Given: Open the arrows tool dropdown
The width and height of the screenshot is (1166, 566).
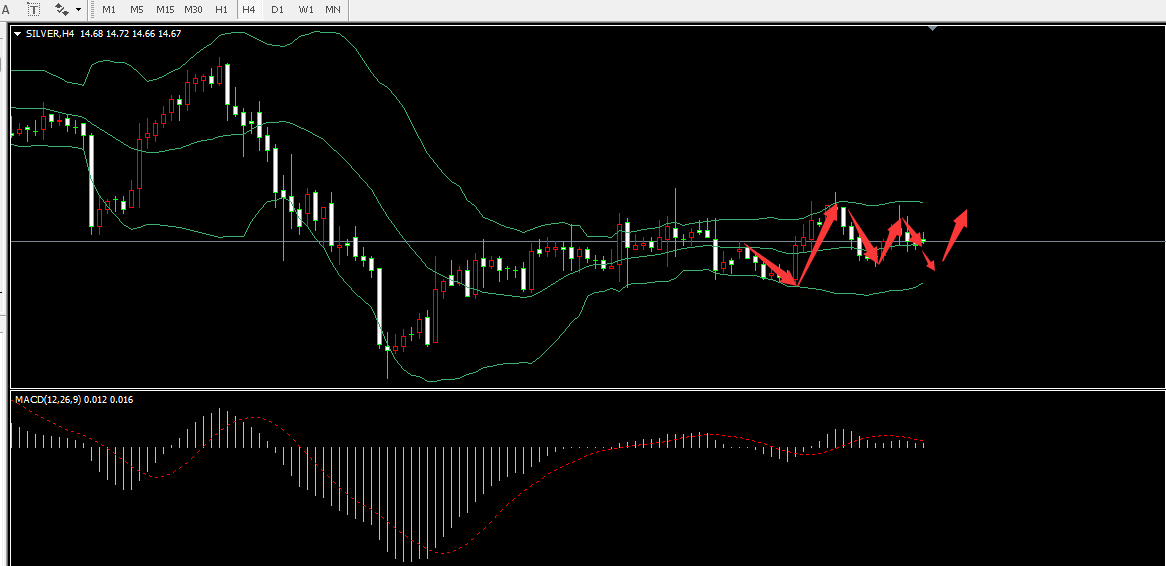Looking at the screenshot, I should (x=78, y=9).
